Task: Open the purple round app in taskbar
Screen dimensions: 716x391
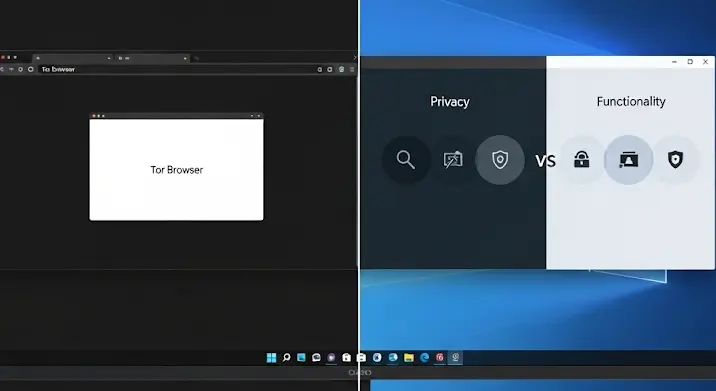Action: coord(332,358)
